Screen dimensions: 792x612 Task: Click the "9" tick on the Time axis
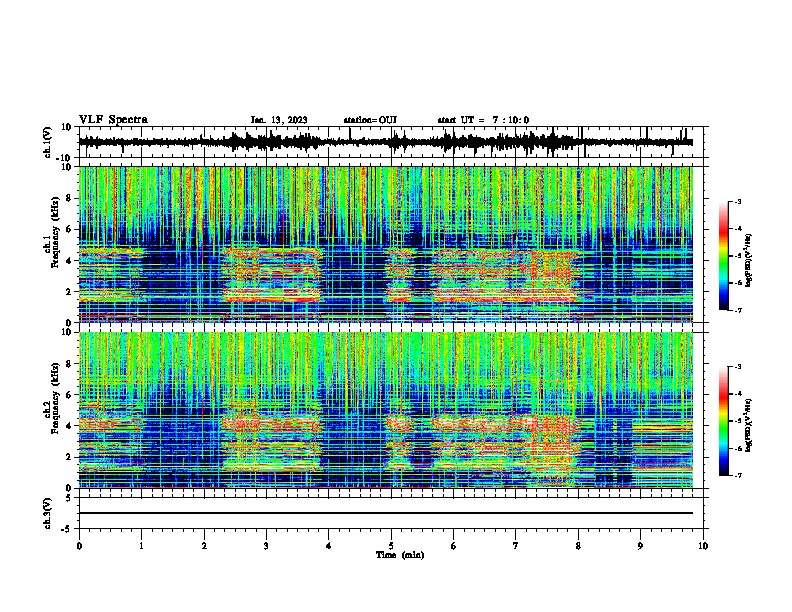point(640,546)
